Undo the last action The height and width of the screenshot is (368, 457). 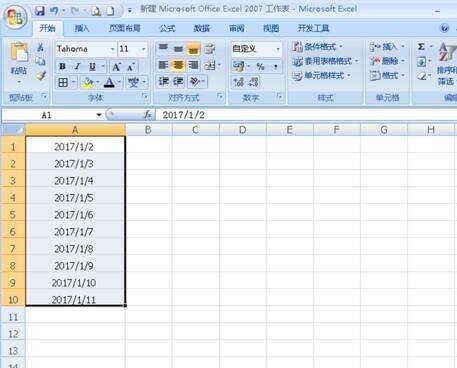click(x=54, y=11)
